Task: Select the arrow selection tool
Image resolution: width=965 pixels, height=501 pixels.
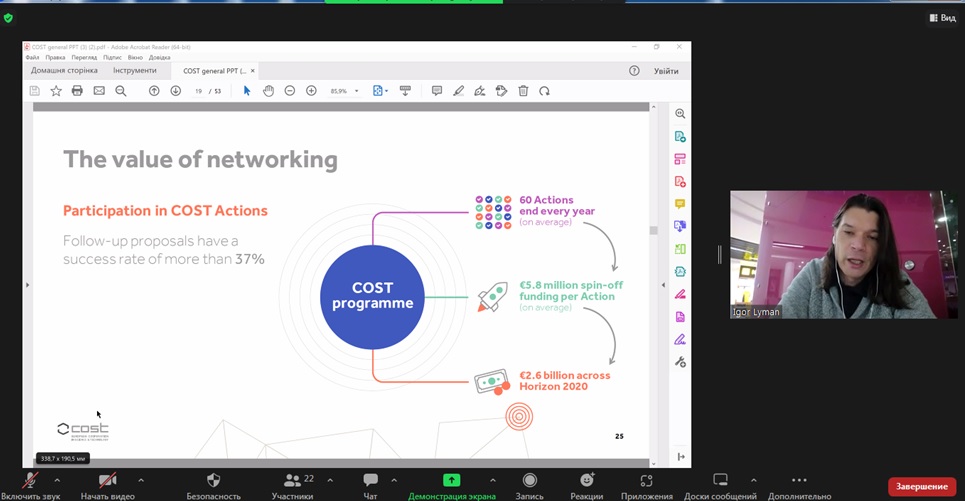Action: click(x=247, y=91)
